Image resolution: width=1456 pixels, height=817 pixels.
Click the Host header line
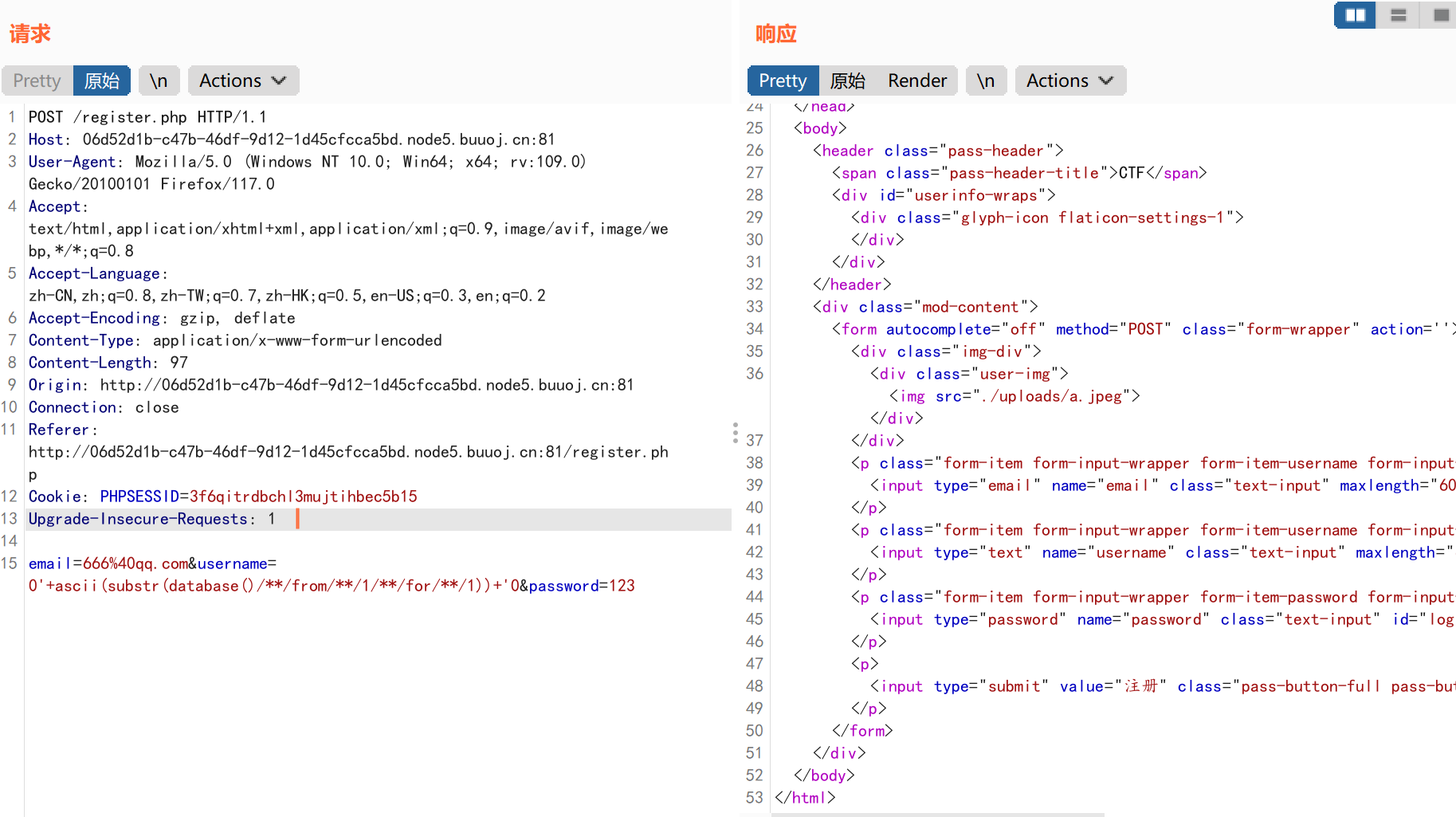pos(292,139)
